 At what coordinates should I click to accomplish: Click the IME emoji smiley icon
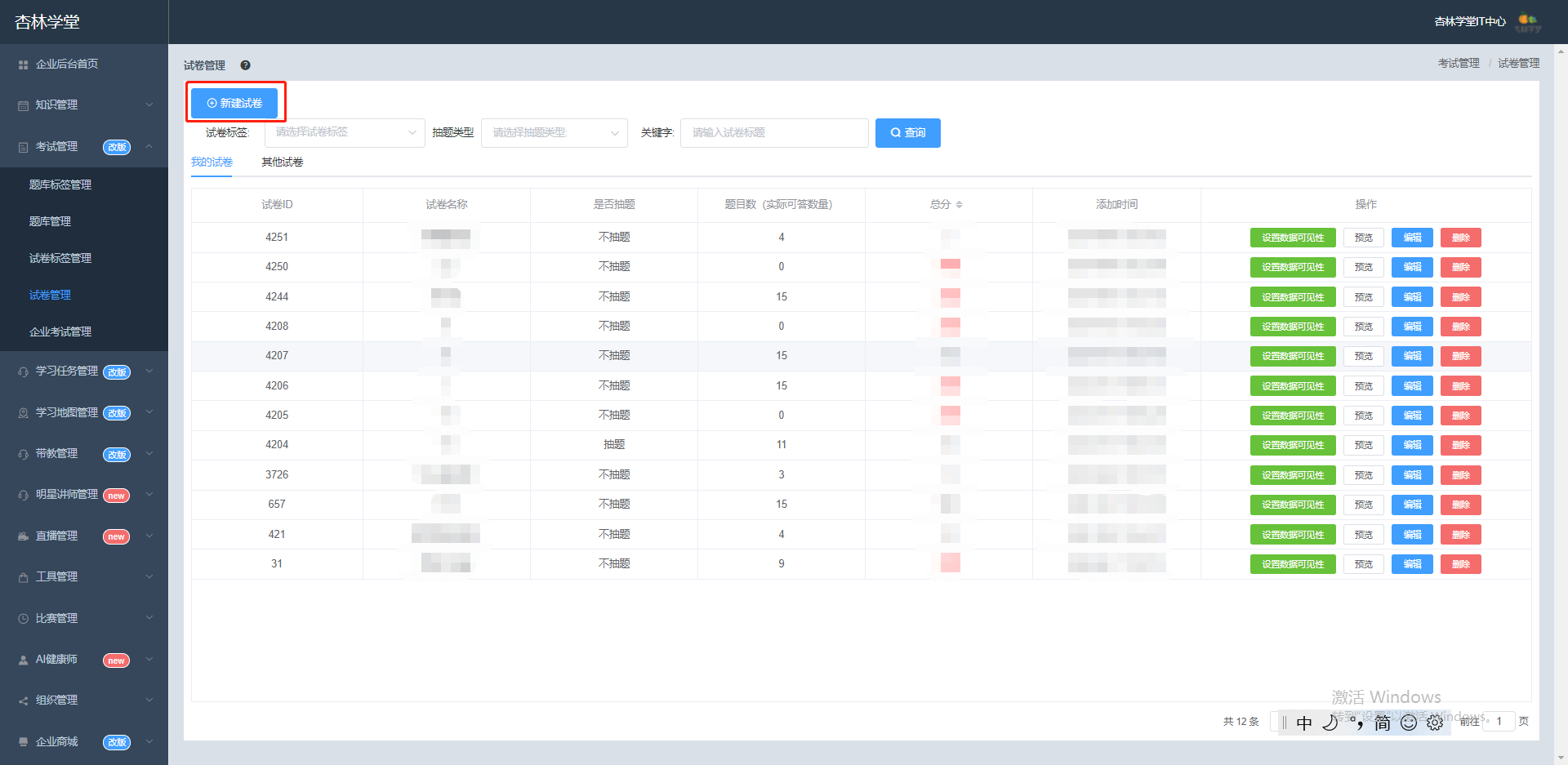point(1409,723)
